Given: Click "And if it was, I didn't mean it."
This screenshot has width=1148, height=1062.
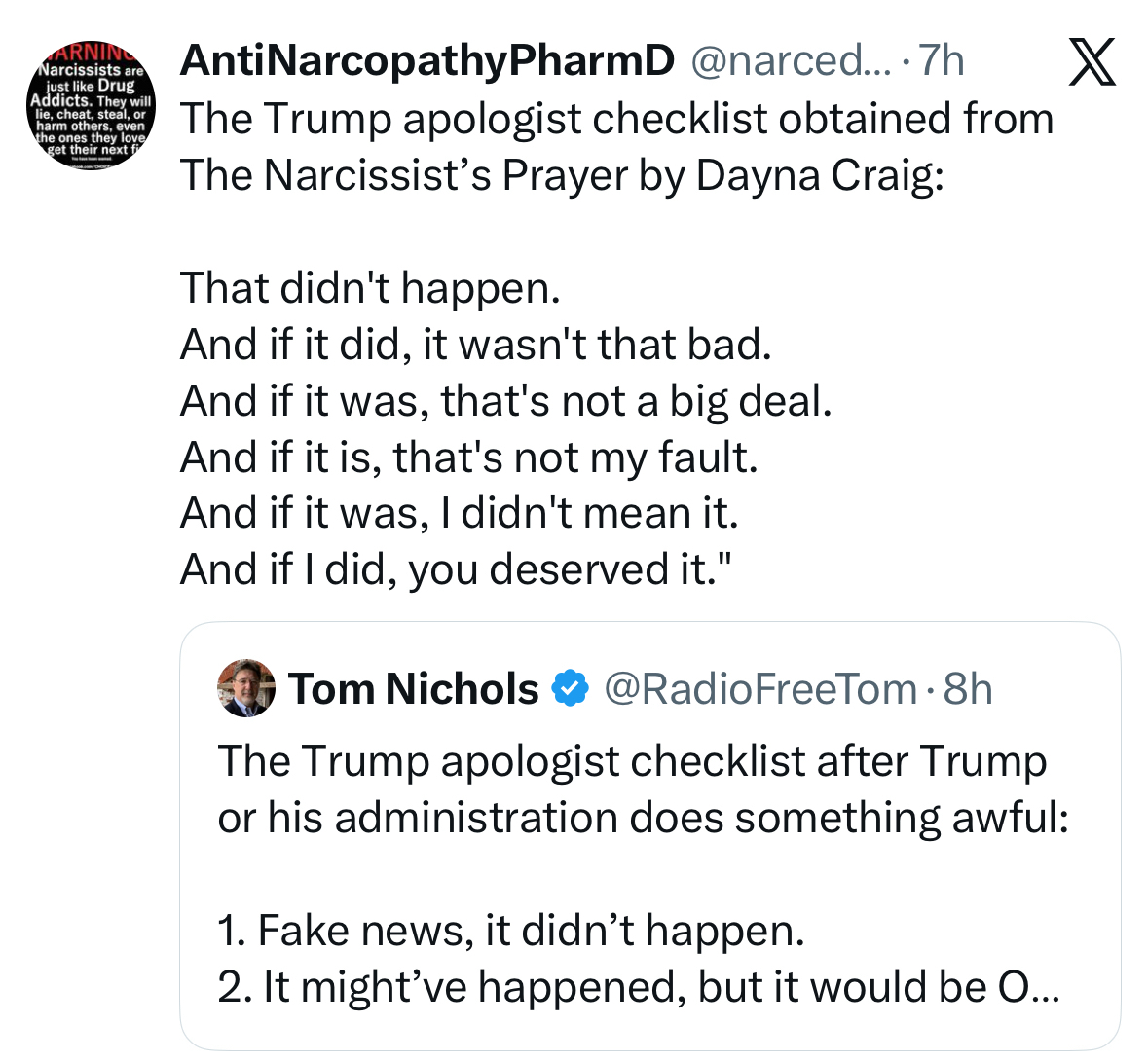Looking at the screenshot, I should 460,513.
